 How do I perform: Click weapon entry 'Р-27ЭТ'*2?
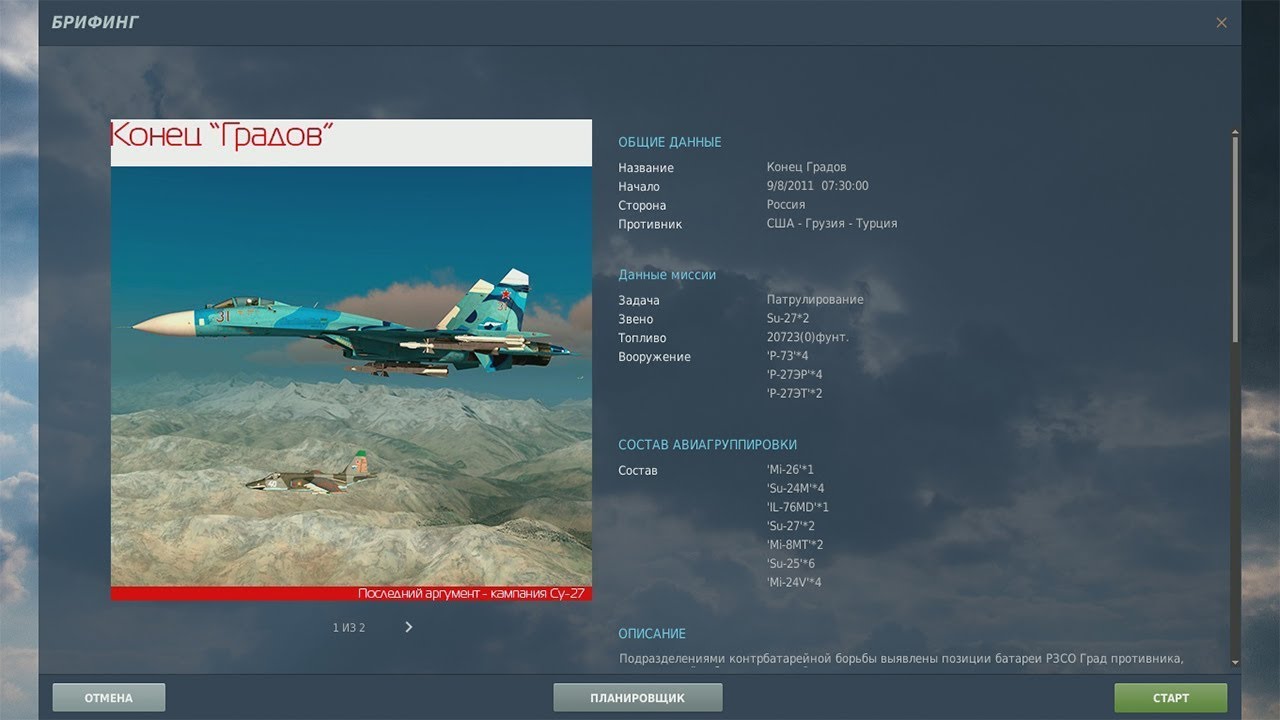[794, 393]
